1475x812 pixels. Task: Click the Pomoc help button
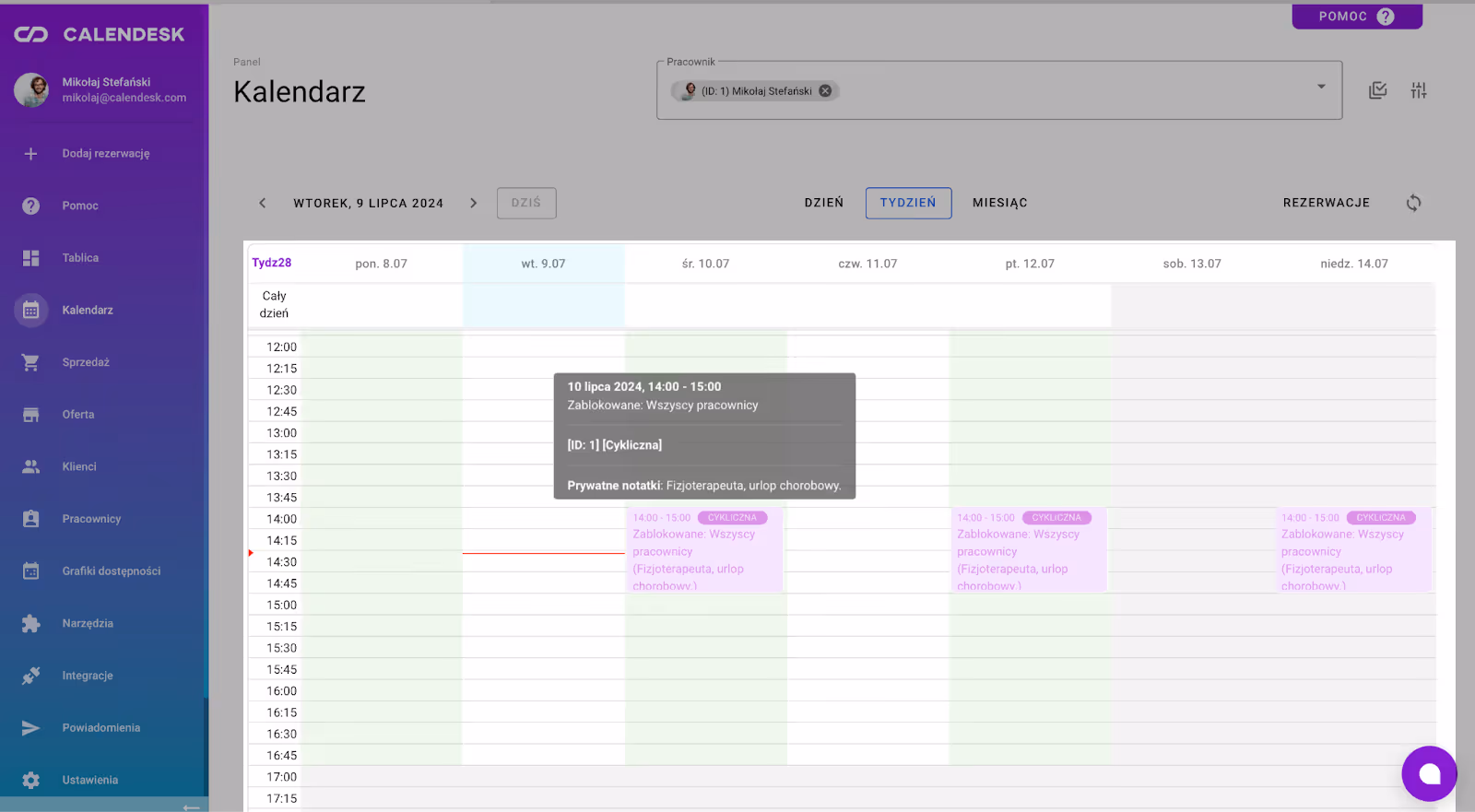coord(1356,17)
